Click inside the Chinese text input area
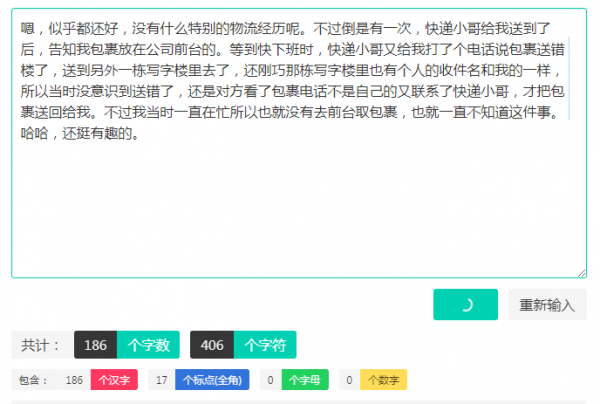Viewport: 600px width, 404px height. click(x=299, y=143)
